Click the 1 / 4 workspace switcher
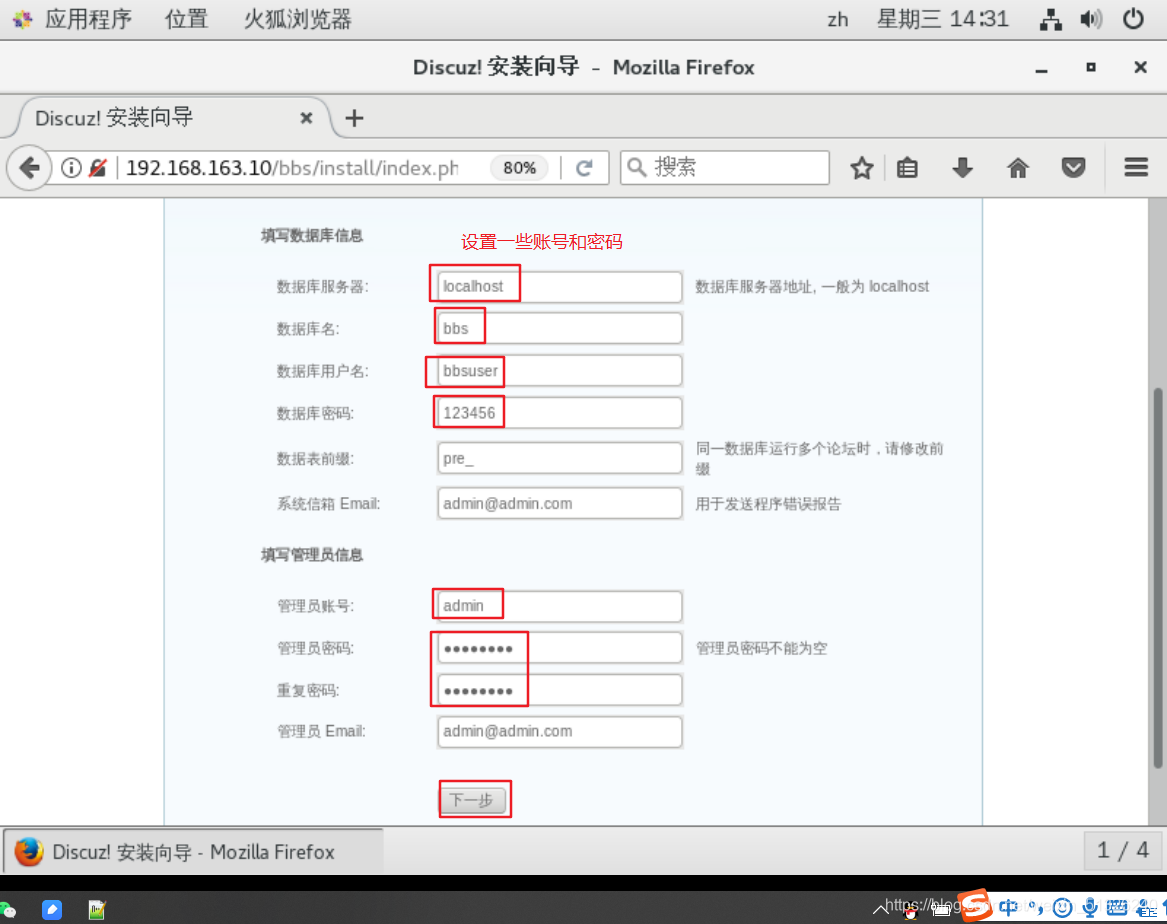Image resolution: width=1167 pixels, height=924 pixels. click(x=1122, y=850)
